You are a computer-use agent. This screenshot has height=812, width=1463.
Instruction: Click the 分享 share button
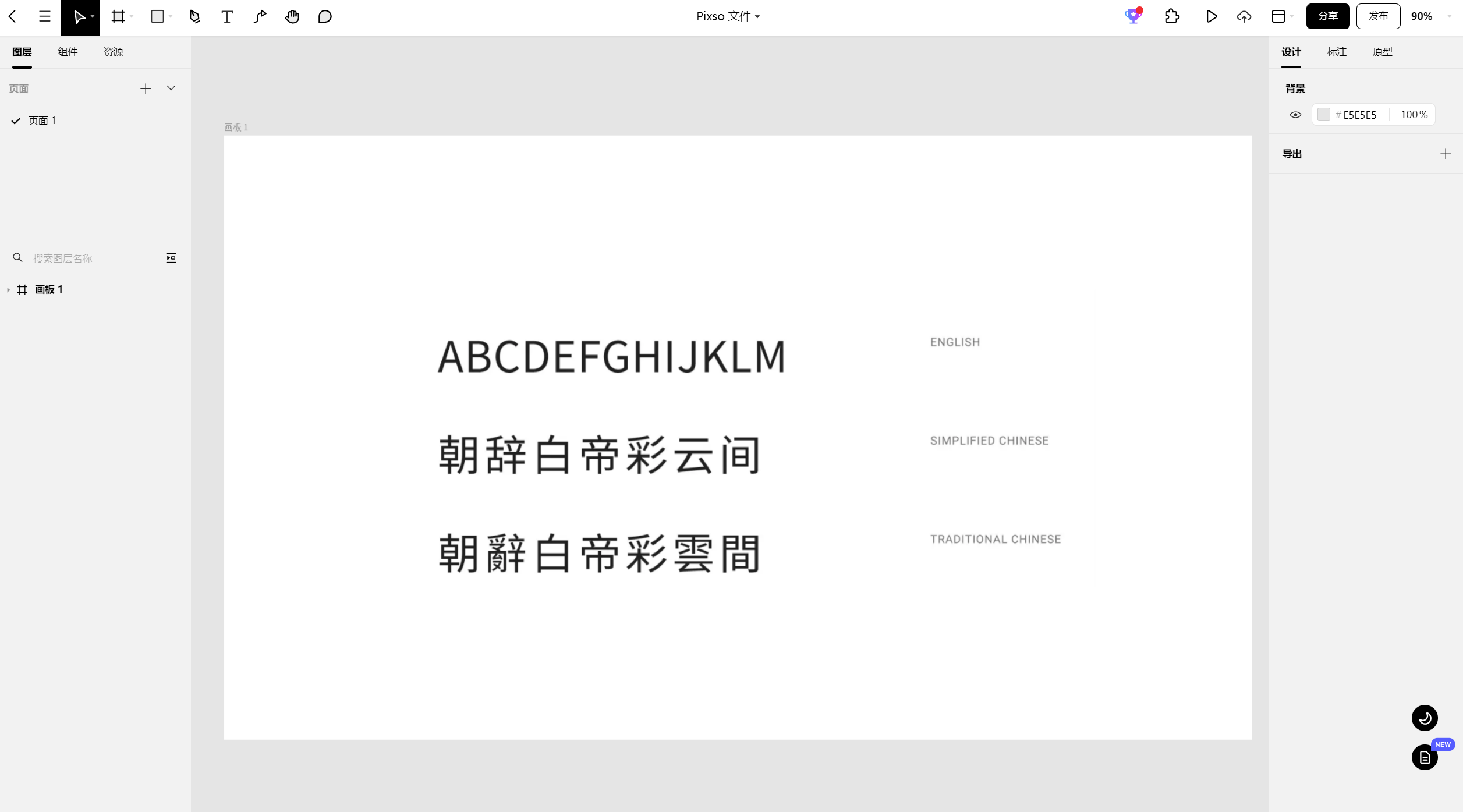coord(1327,16)
